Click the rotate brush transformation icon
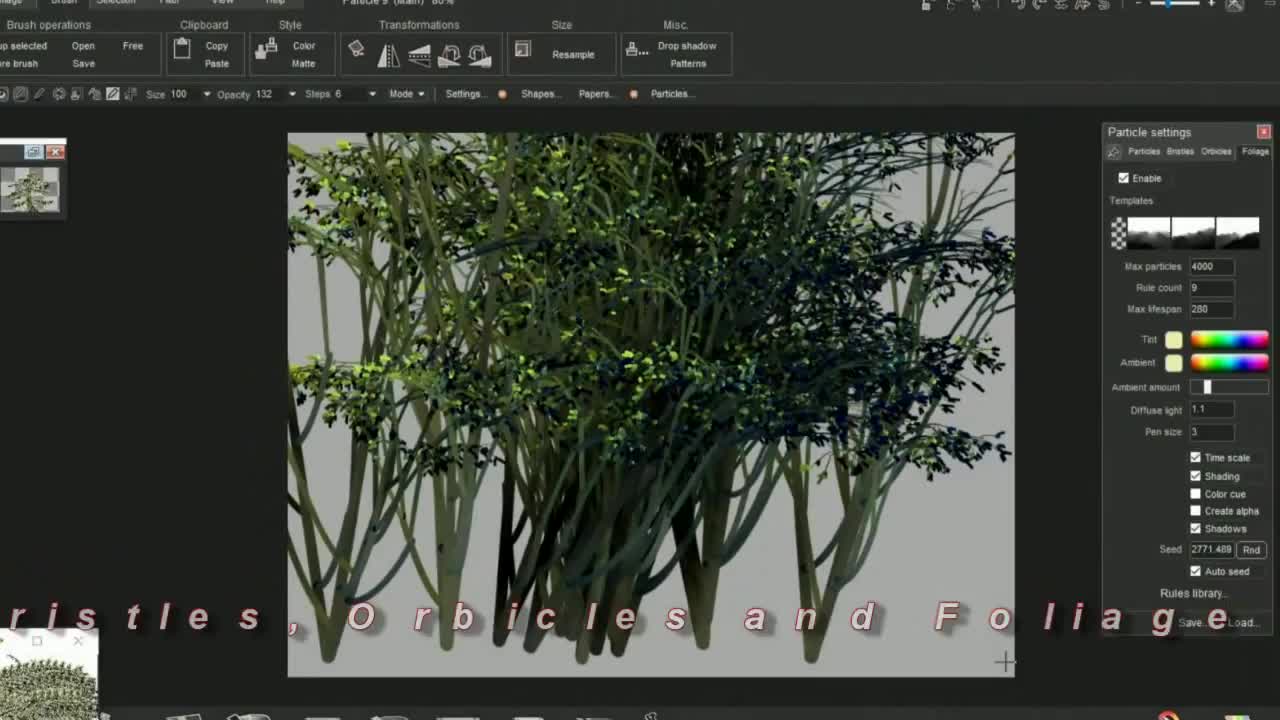 [x=449, y=55]
